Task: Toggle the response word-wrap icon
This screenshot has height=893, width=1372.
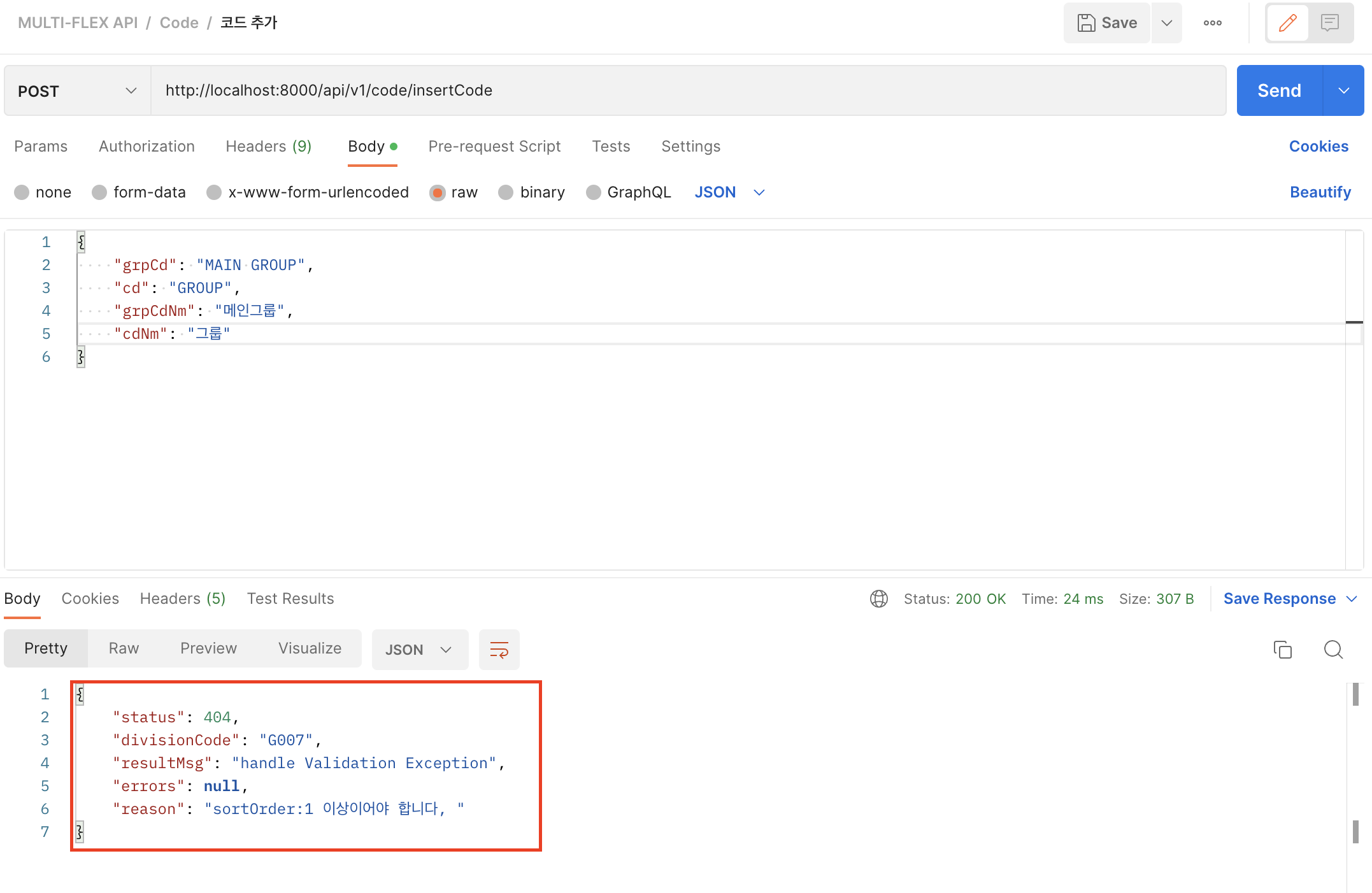Action: point(499,650)
